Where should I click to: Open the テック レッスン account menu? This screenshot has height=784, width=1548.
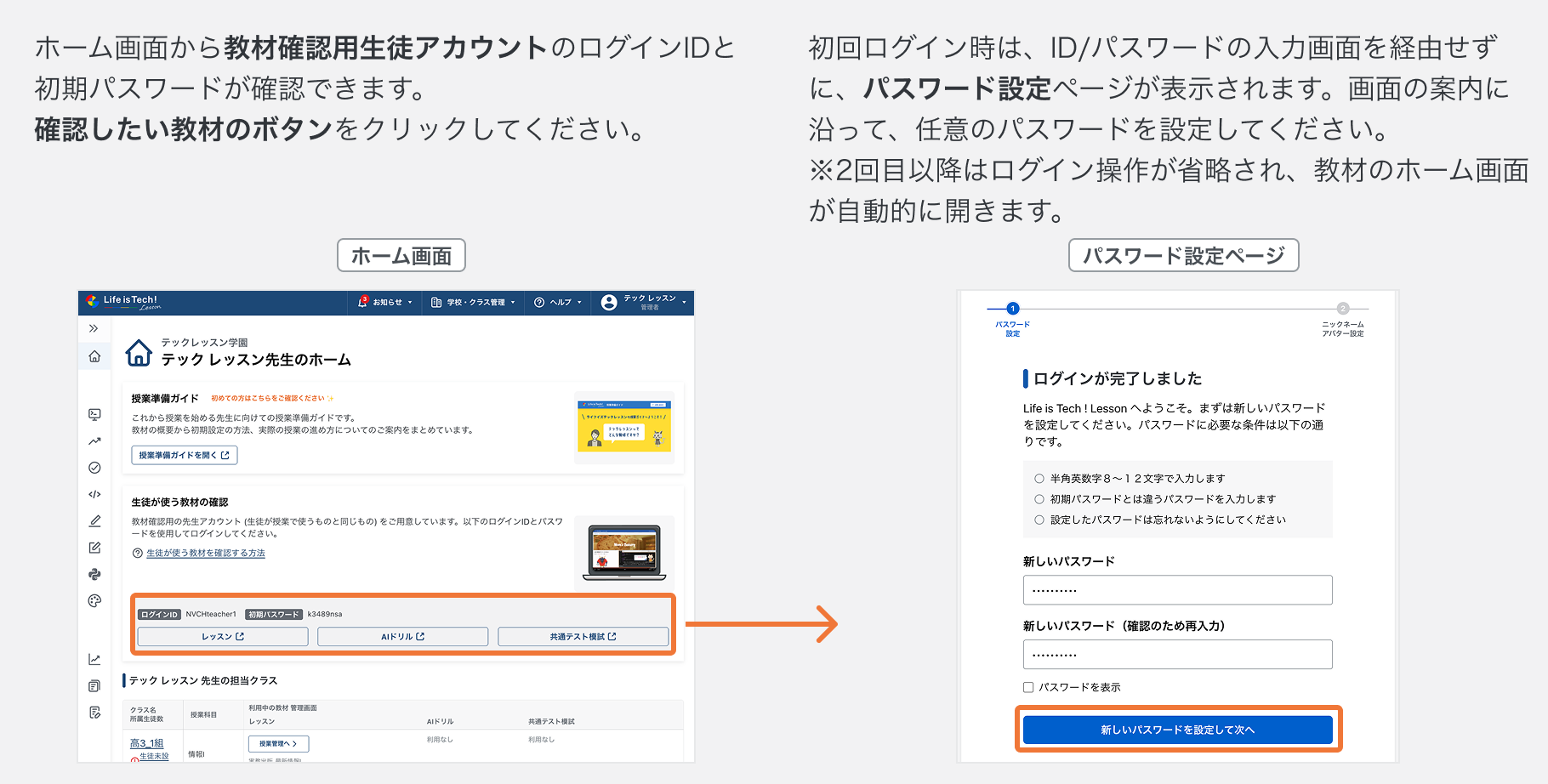[643, 303]
